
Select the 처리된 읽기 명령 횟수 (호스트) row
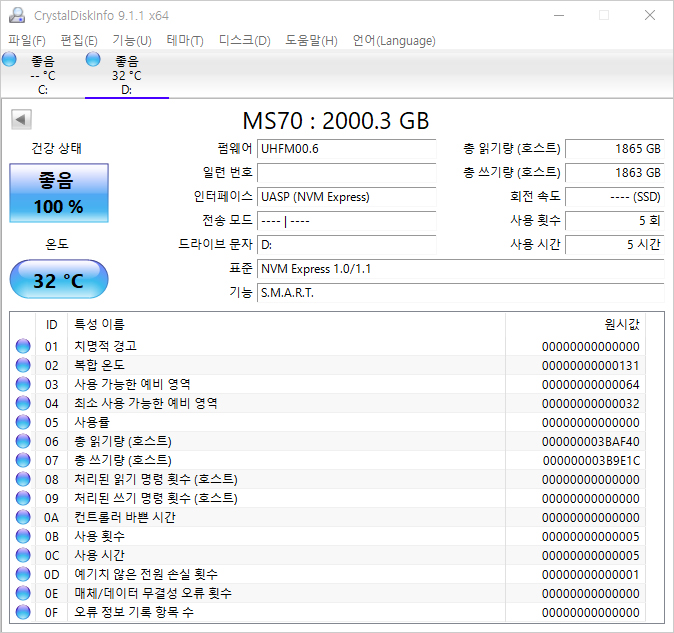tap(328, 479)
